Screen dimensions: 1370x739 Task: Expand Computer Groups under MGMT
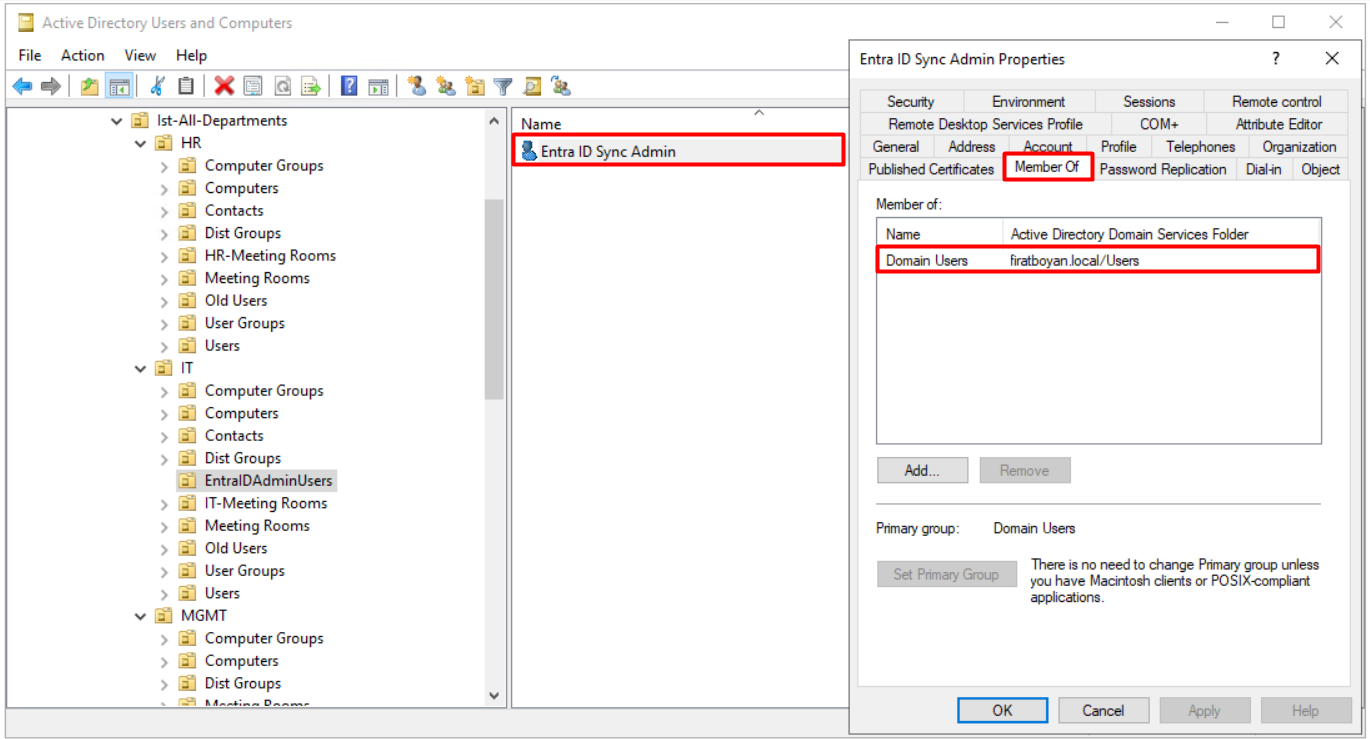click(164, 639)
